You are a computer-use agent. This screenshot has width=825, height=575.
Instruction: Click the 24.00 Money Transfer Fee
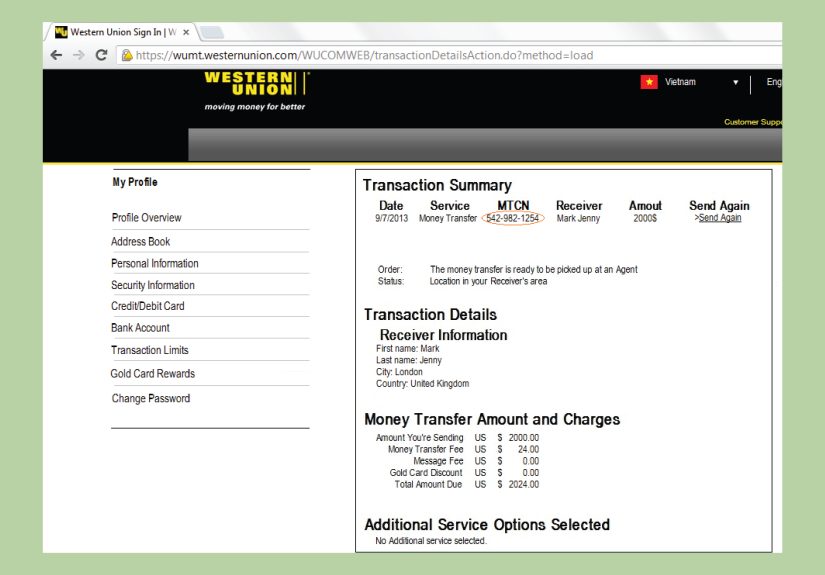(x=528, y=449)
